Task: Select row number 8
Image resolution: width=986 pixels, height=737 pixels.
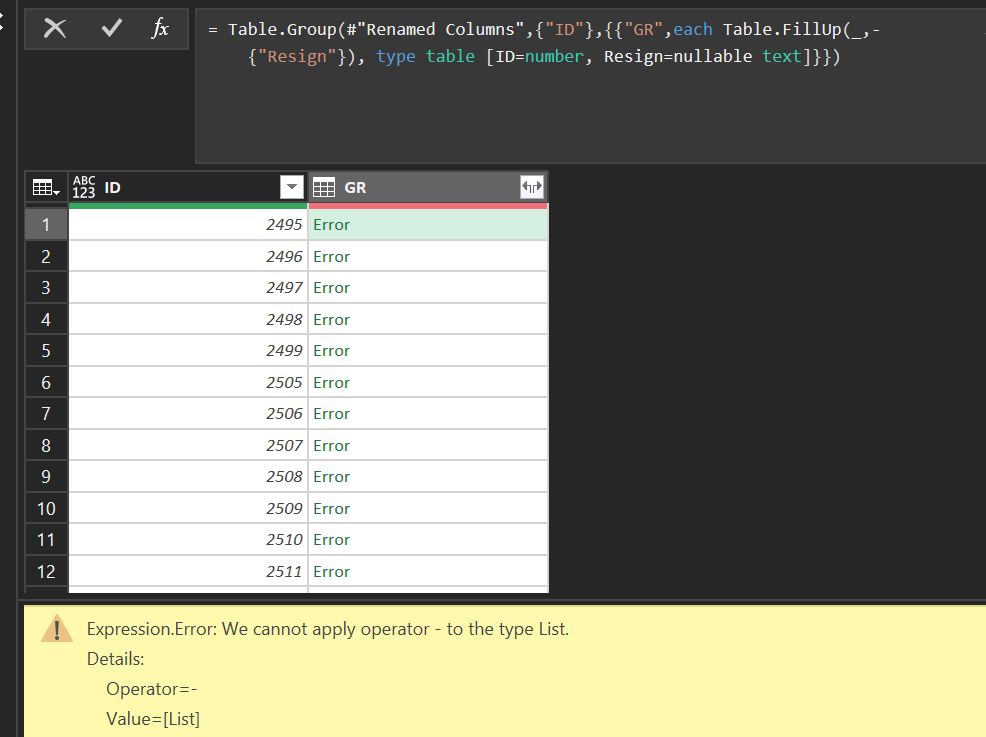Action: click(46, 445)
